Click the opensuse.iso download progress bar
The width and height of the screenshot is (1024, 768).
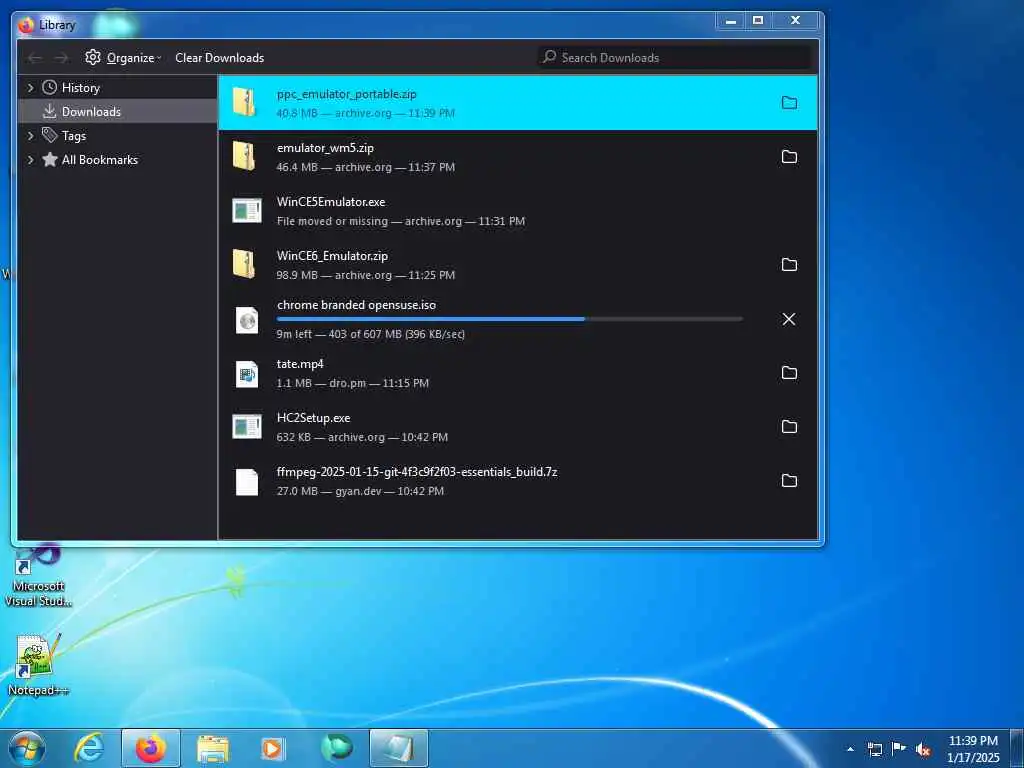(x=509, y=319)
